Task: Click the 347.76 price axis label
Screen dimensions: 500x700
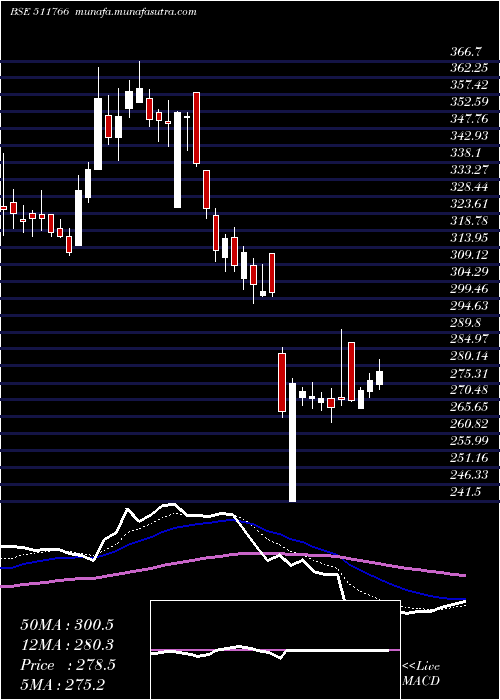Action: point(469,119)
